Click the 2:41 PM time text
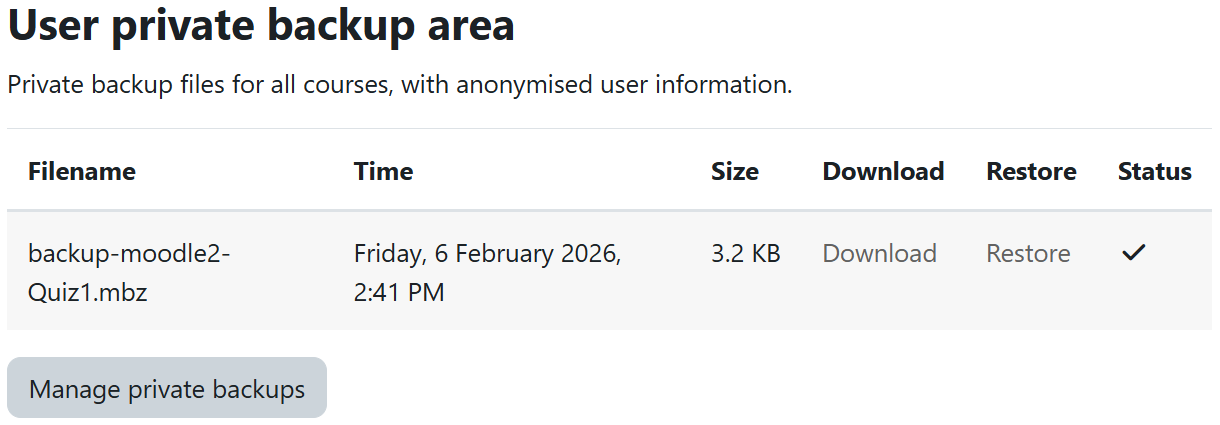This screenshot has width=1220, height=425. pos(399,293)
